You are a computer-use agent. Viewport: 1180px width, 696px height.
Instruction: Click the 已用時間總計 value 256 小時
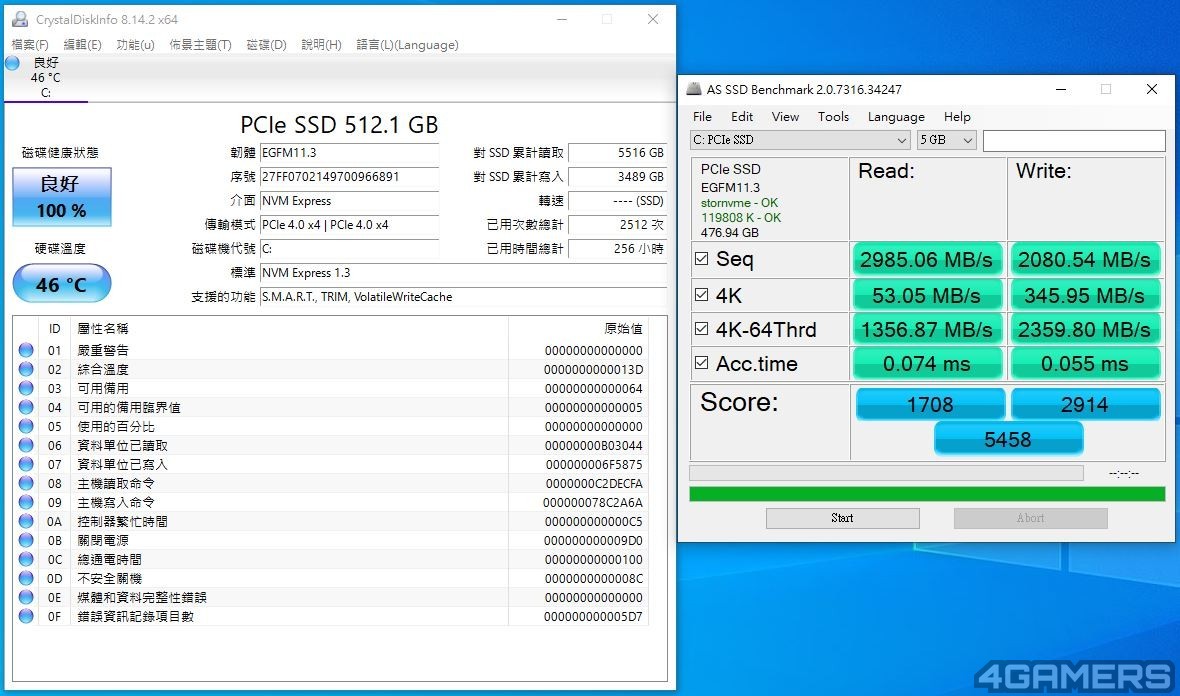(x=618, y=248)
